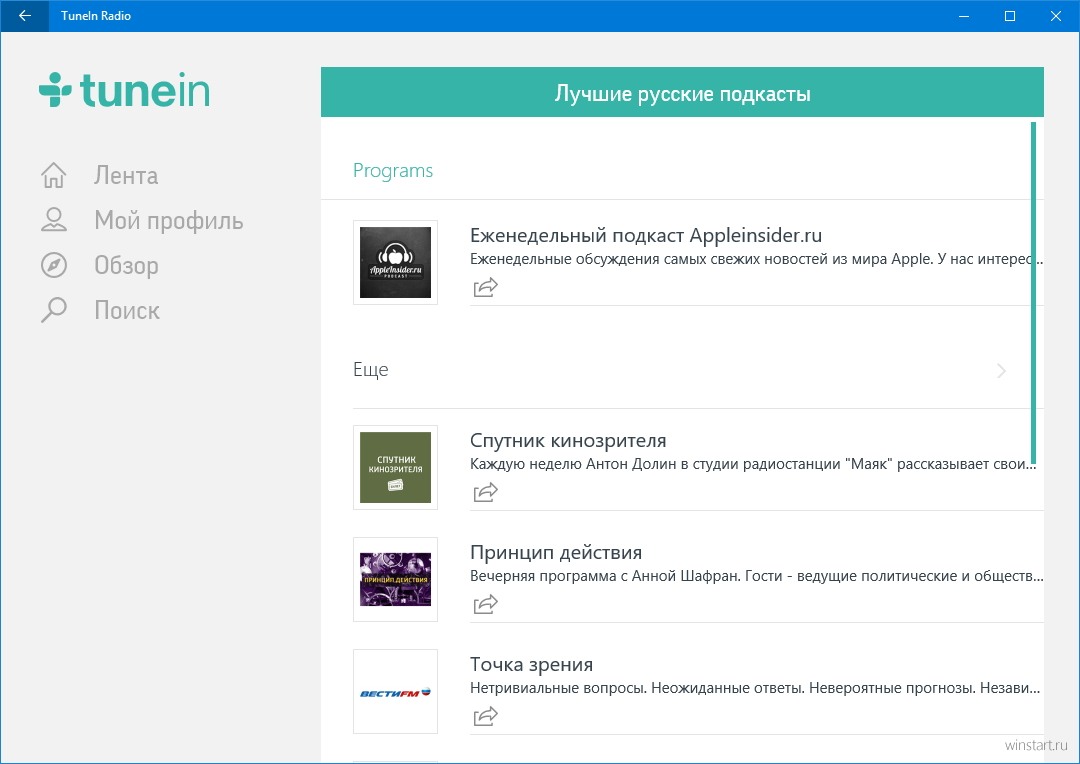Click the magnifier search icon
Viewport: 1080px width, 764px height.
[x=54, y=310]
